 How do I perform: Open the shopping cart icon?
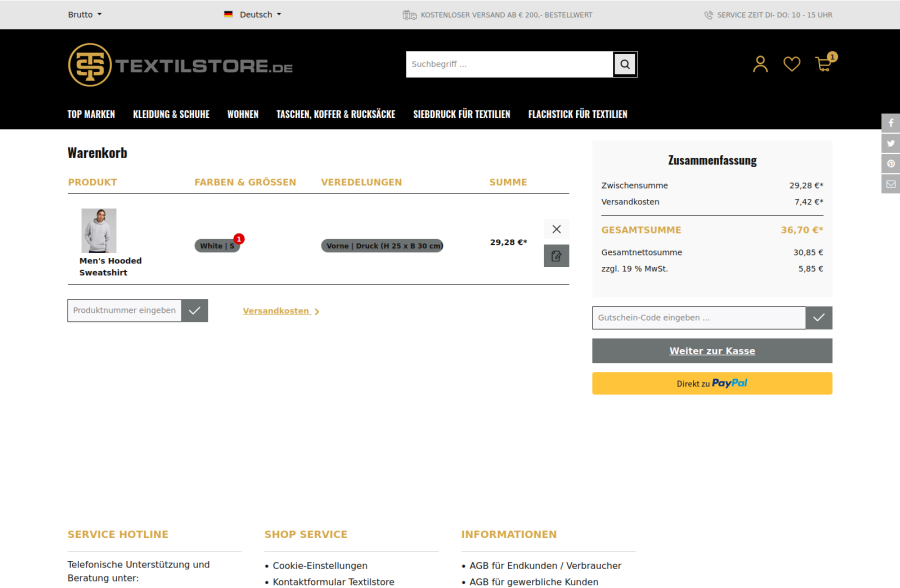click(823, 64)
